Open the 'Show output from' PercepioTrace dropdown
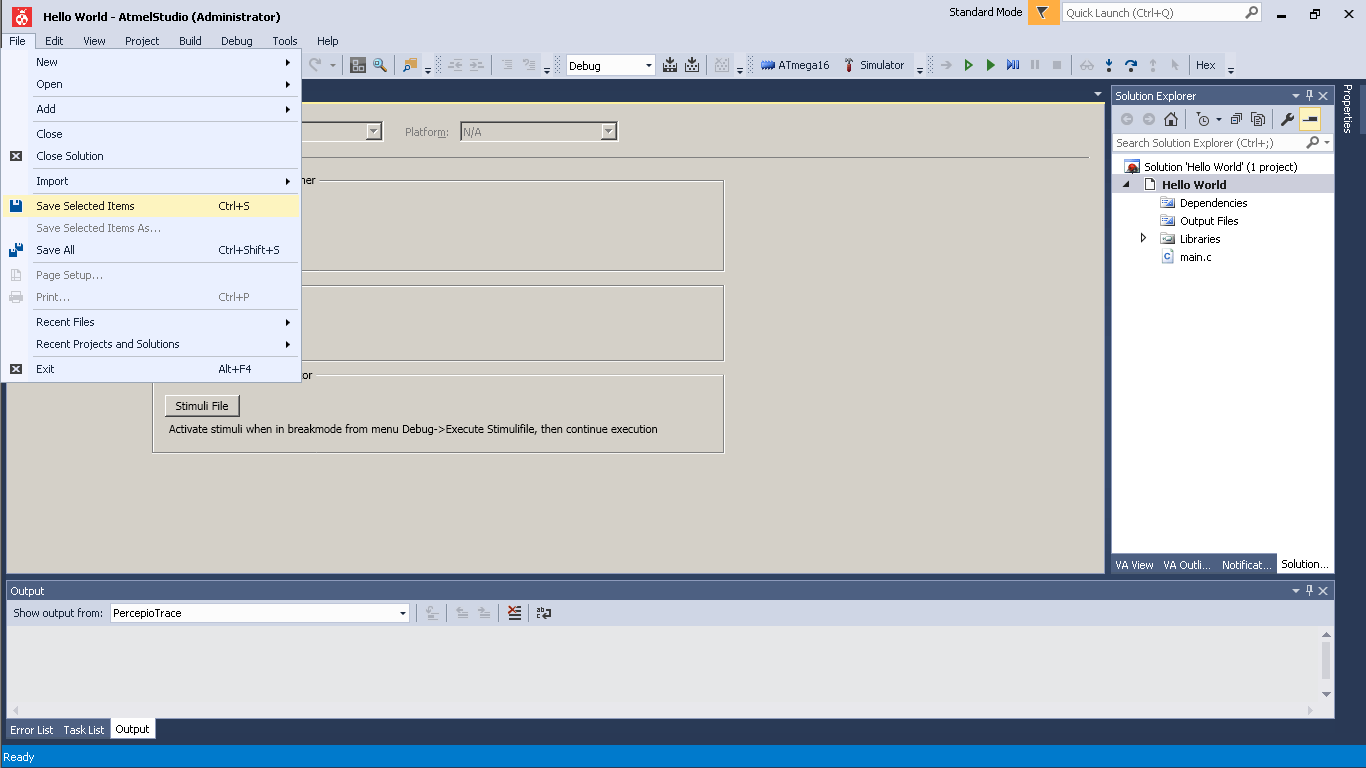 pyautogui.click(x=259, y=613)
